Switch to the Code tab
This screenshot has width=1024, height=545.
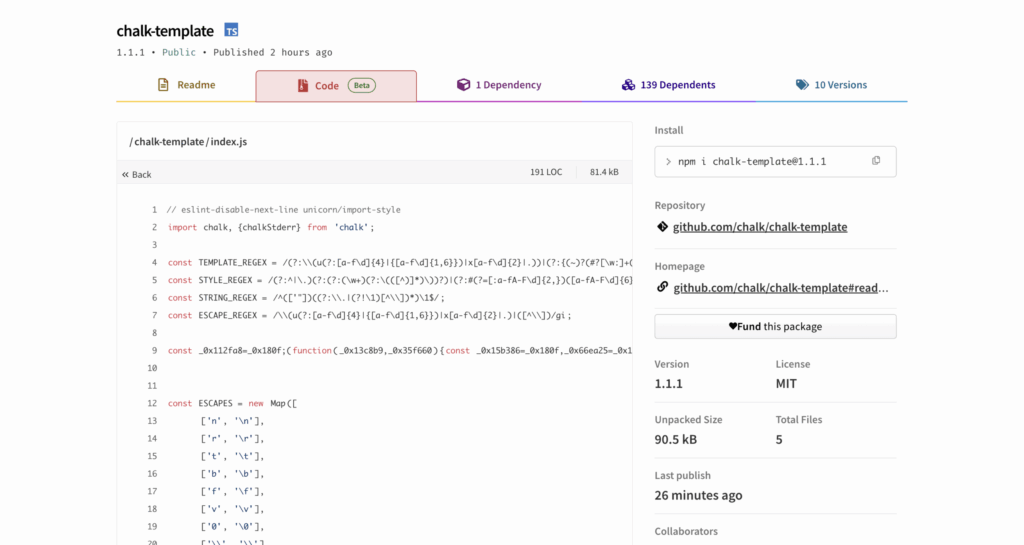click(x=336, y=86)
